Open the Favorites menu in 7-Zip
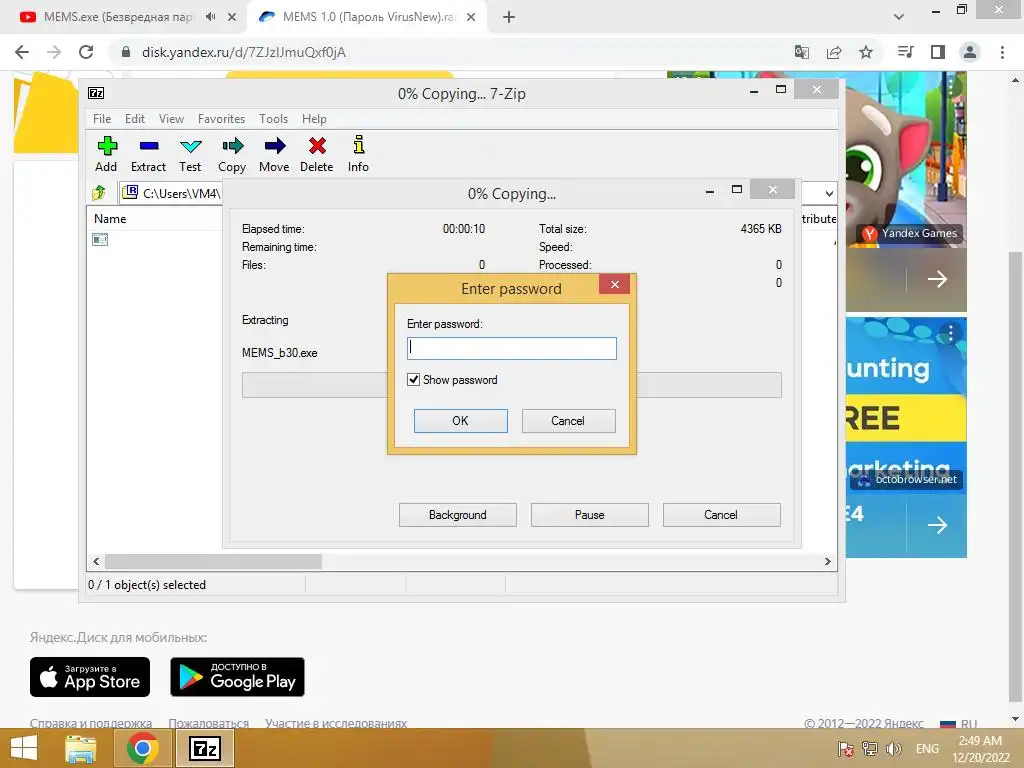The image size is (1024, 768). tap(221, 119)
